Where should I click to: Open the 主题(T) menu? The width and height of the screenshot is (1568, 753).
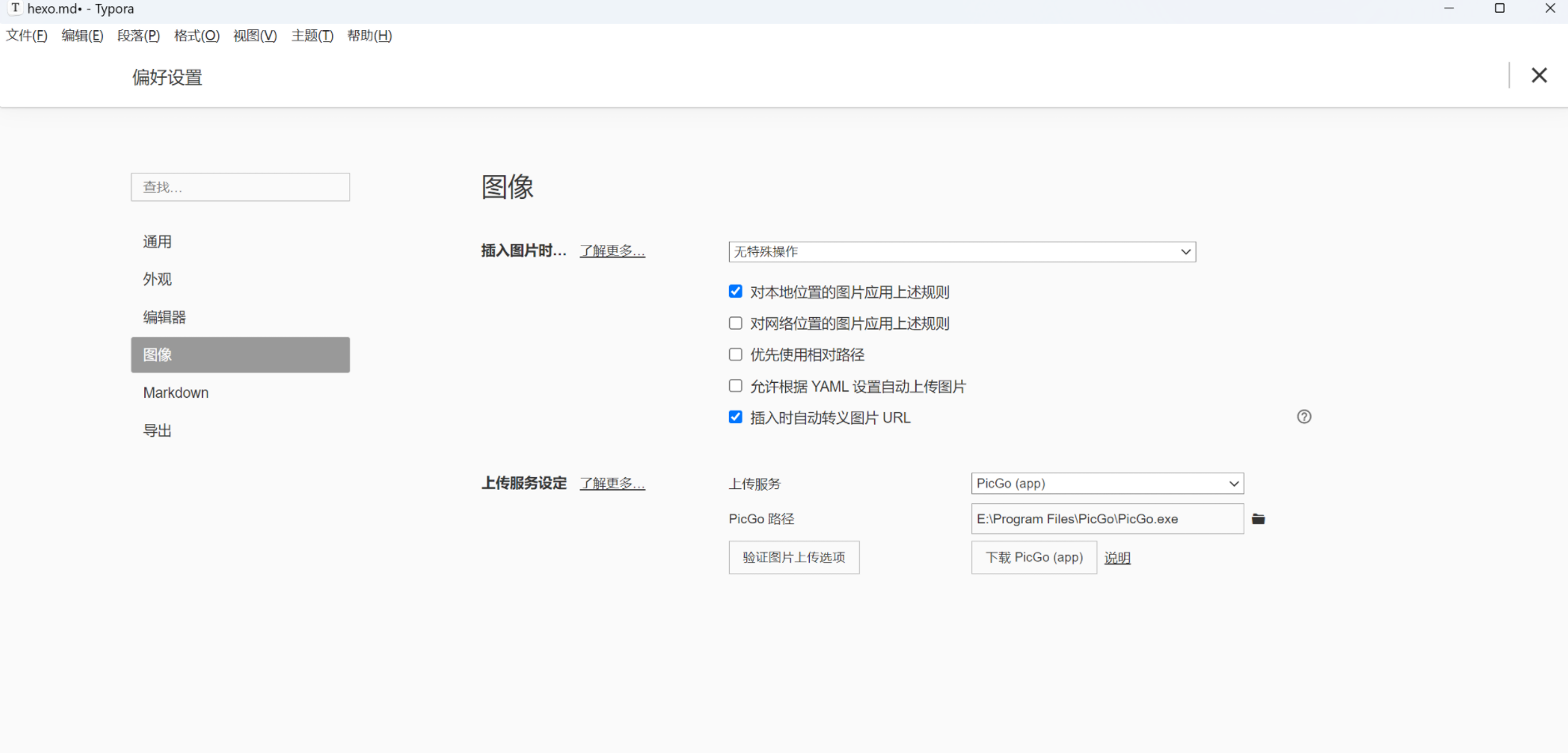point(312,36)
